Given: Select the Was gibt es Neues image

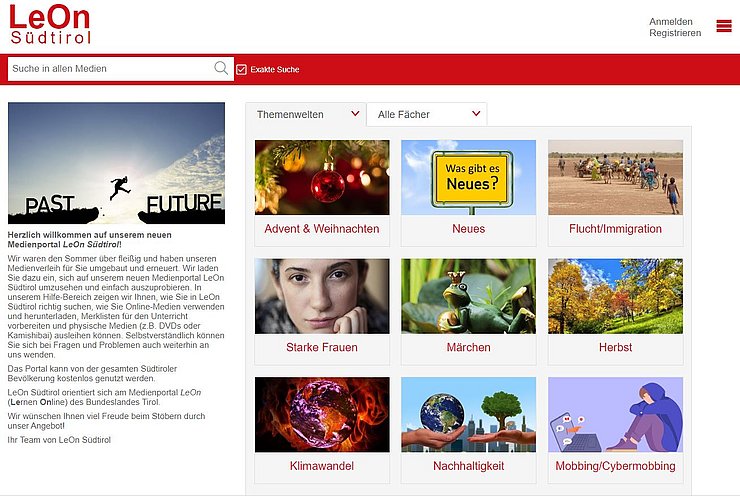Looking at the screenshot, I should pos(468,177).
